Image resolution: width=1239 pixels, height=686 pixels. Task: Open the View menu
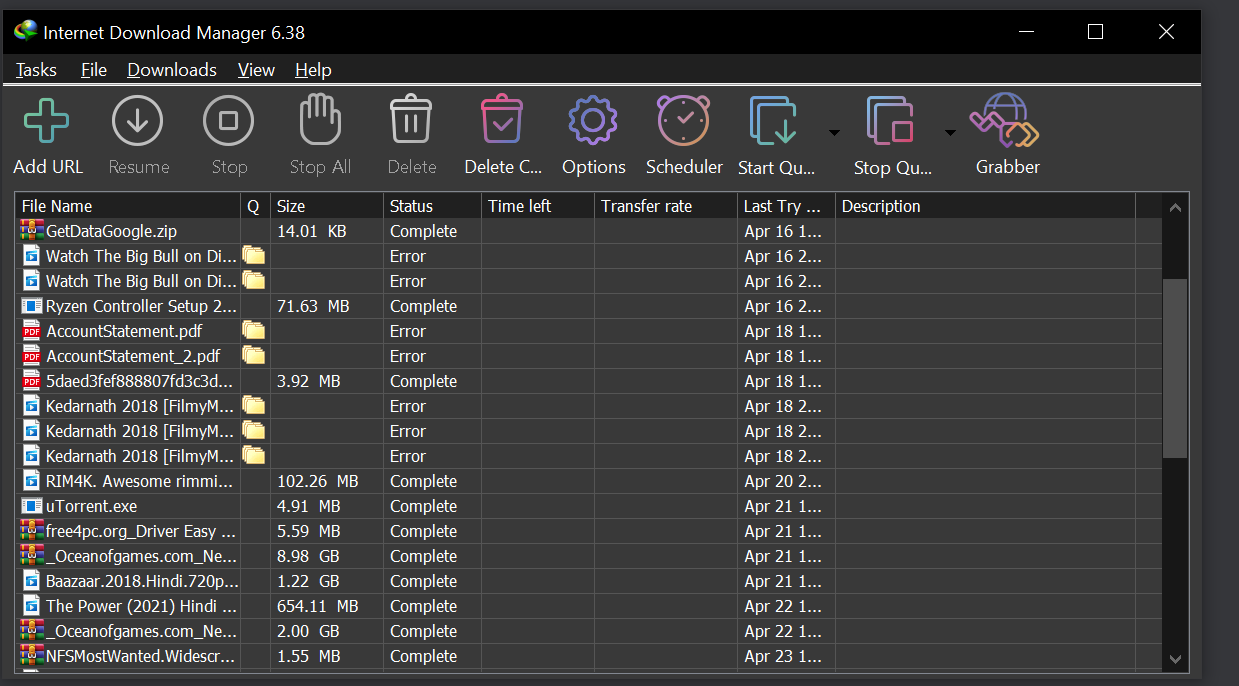point(256,70)
